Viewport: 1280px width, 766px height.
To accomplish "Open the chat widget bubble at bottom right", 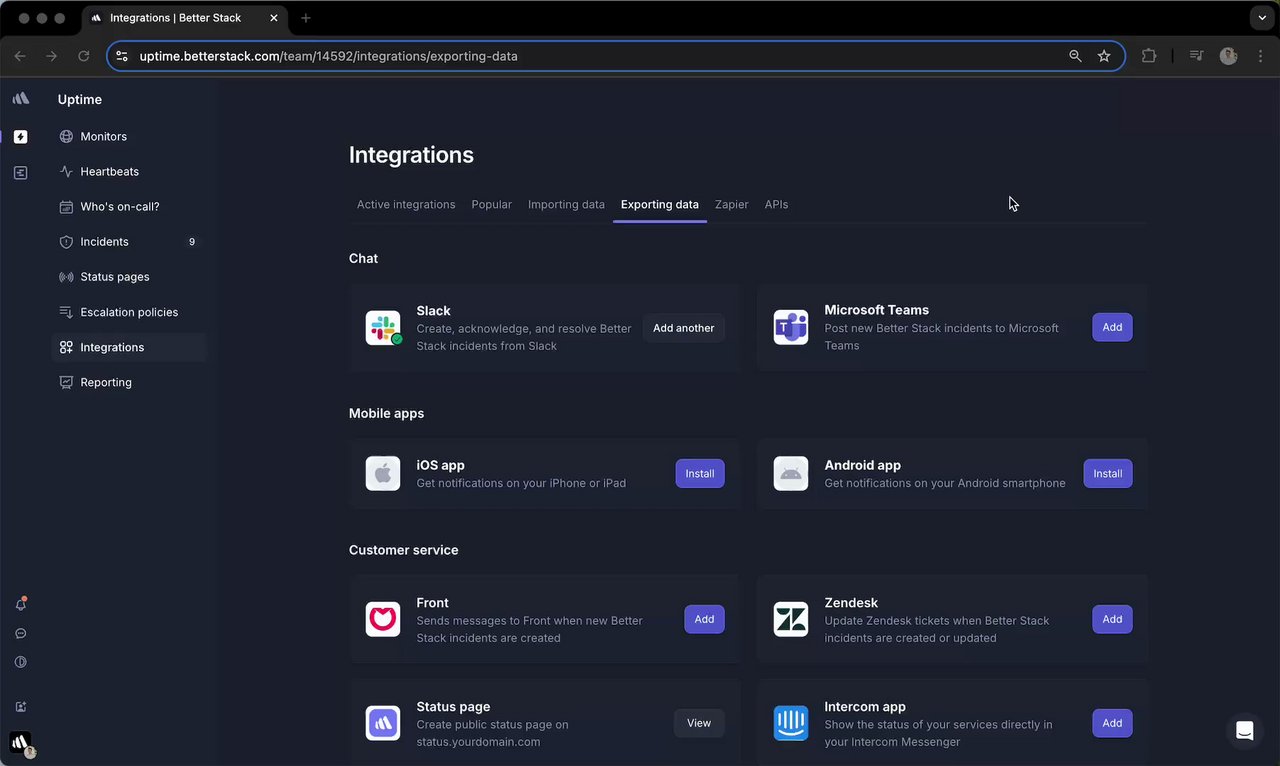I will click(1245, 731).
